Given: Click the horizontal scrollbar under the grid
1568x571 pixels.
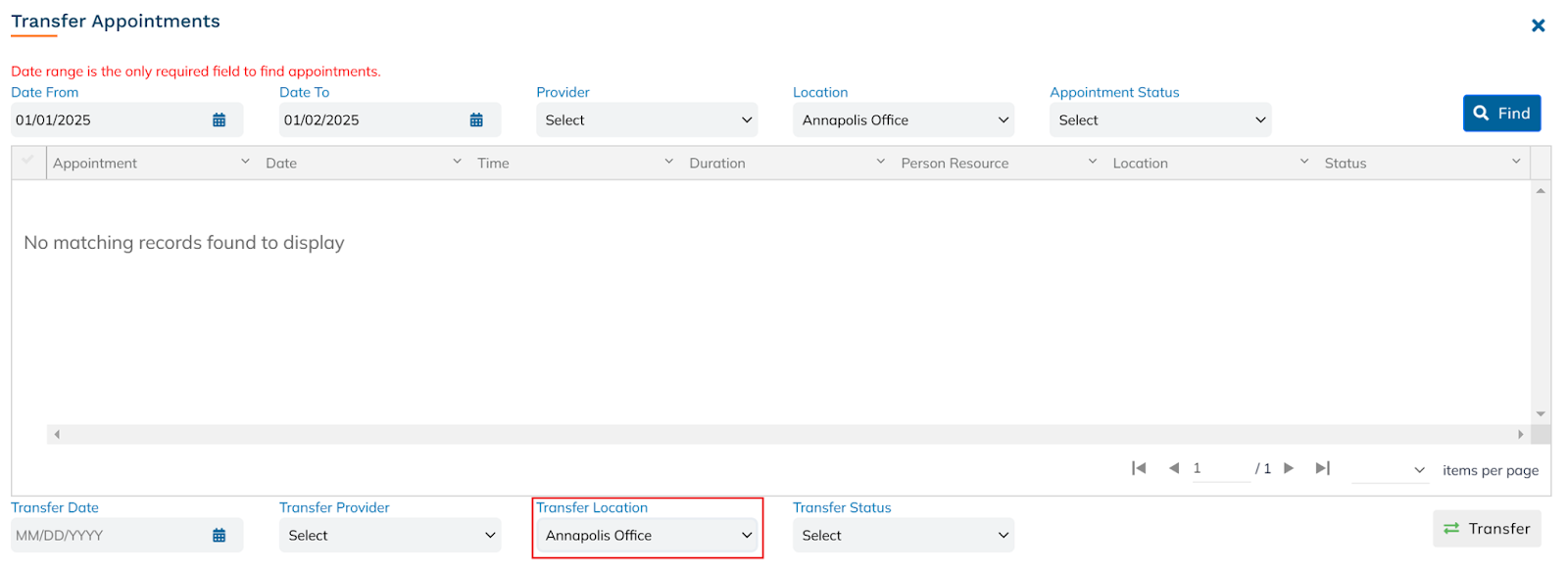Looking at the screenshot, I should [784, 434].
